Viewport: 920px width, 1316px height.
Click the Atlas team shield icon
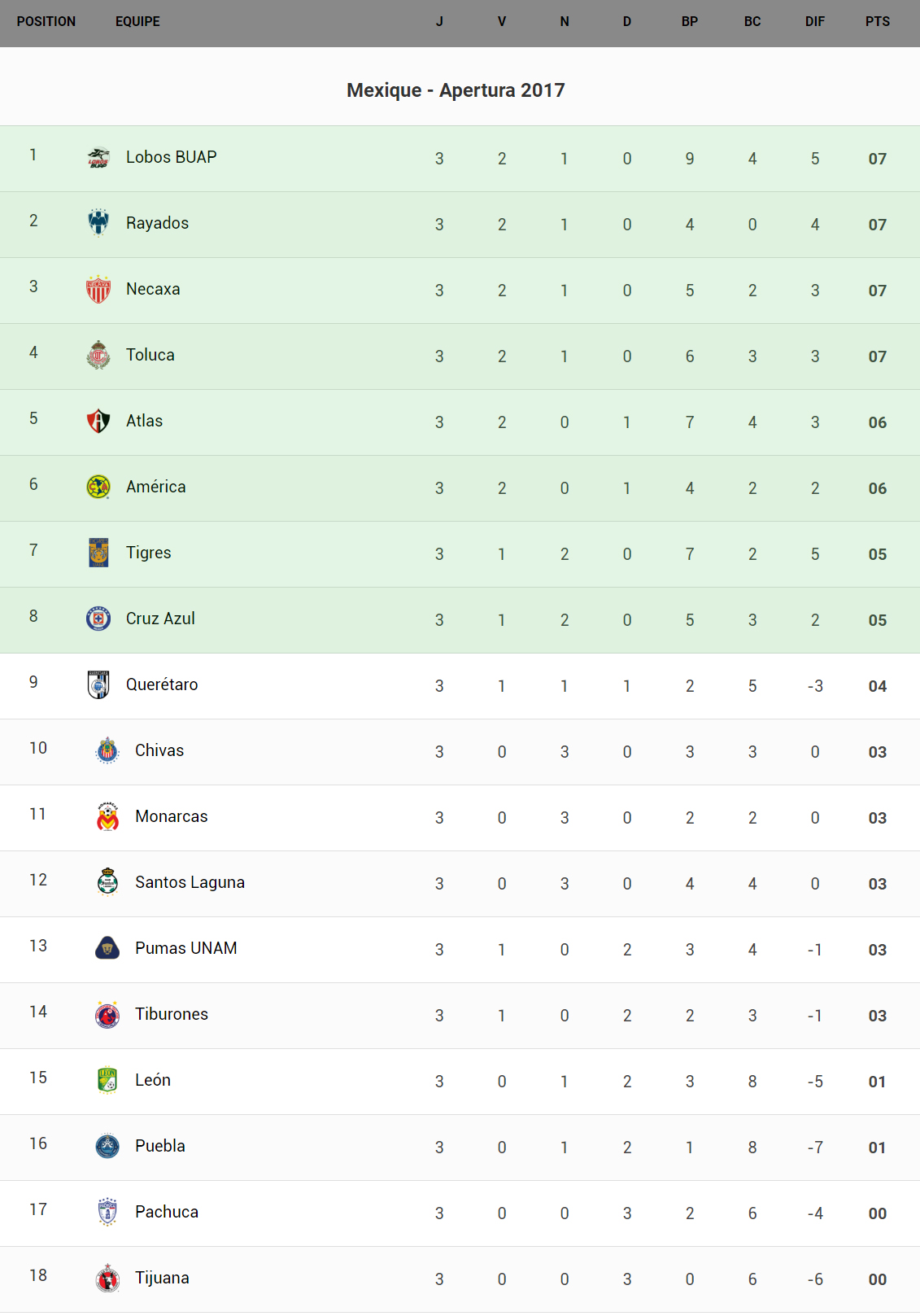point(98,421)
